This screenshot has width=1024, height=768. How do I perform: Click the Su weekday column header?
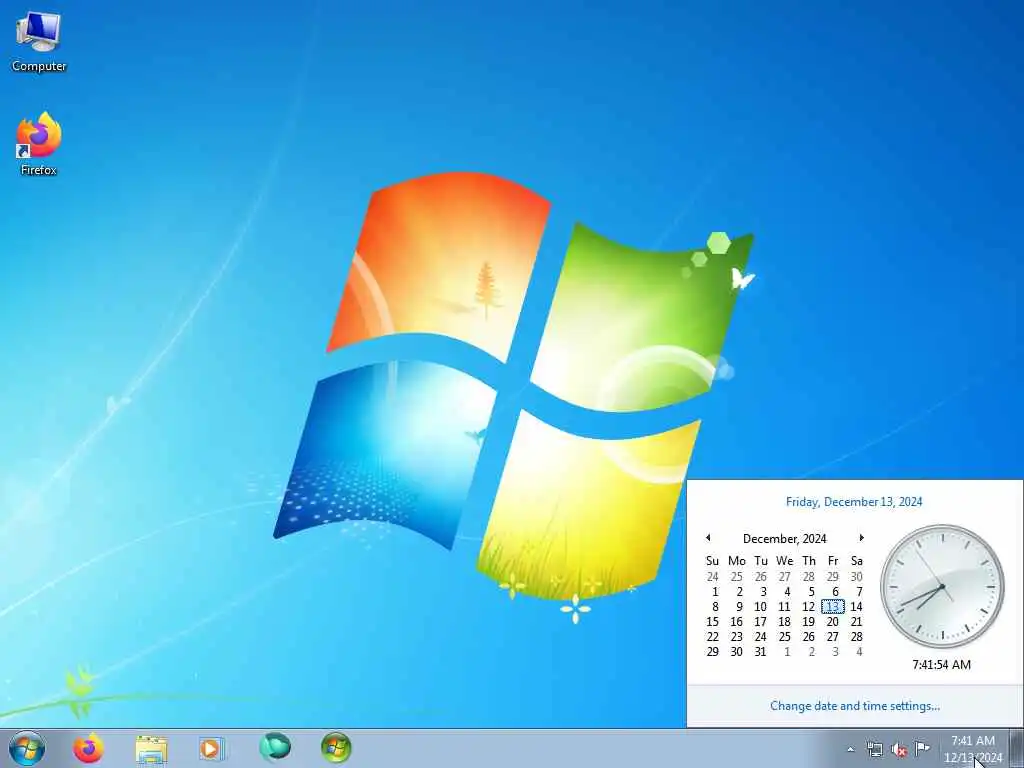click(x=712, y=561)
